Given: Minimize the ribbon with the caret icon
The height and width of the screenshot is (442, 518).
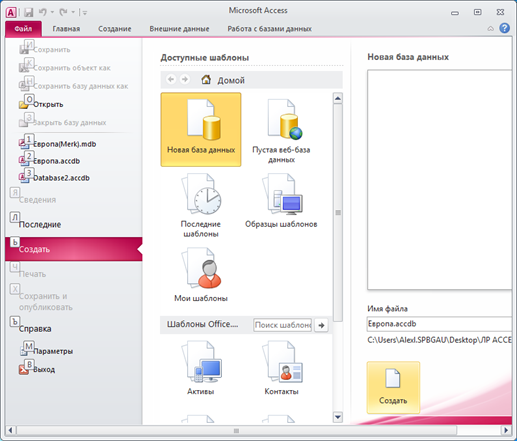Looking at the screenshot, I should click(491, 29).
